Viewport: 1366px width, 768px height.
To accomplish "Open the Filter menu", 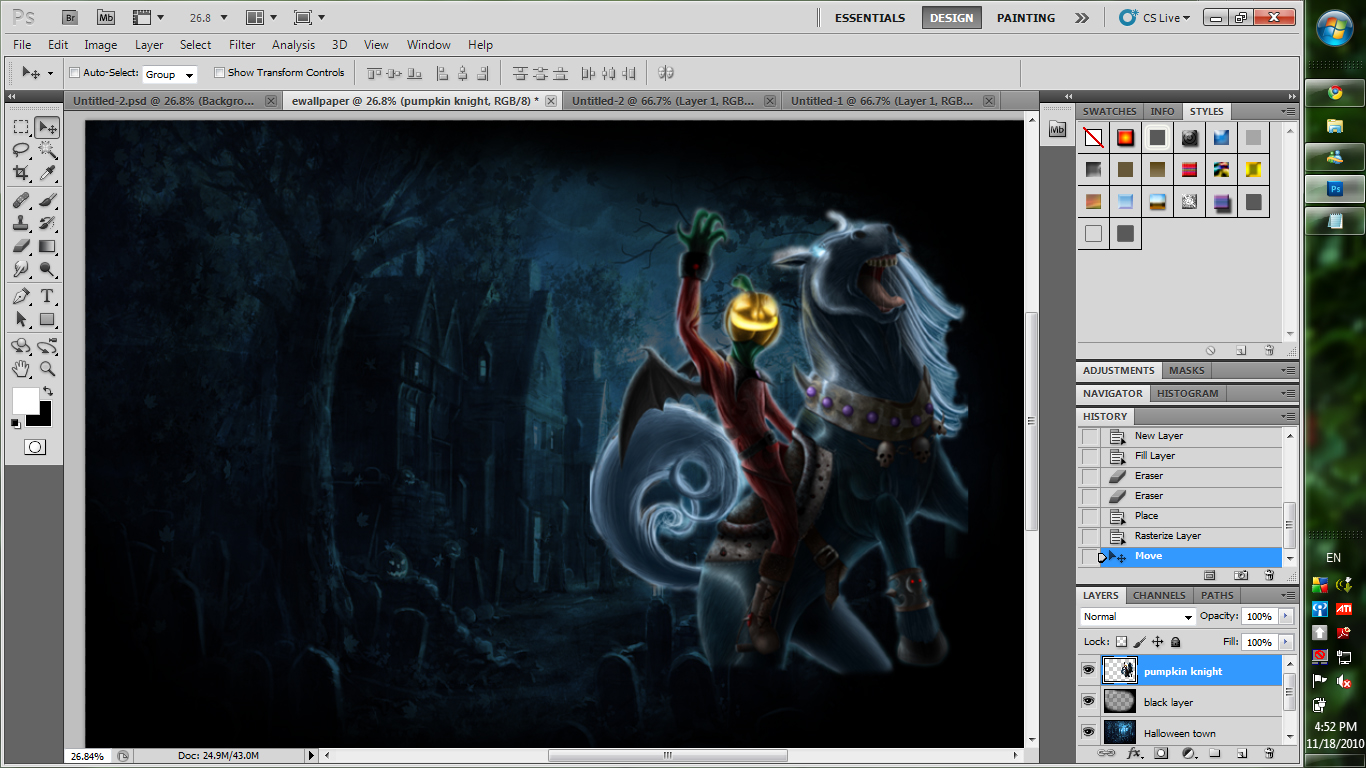I will point(241,44).
